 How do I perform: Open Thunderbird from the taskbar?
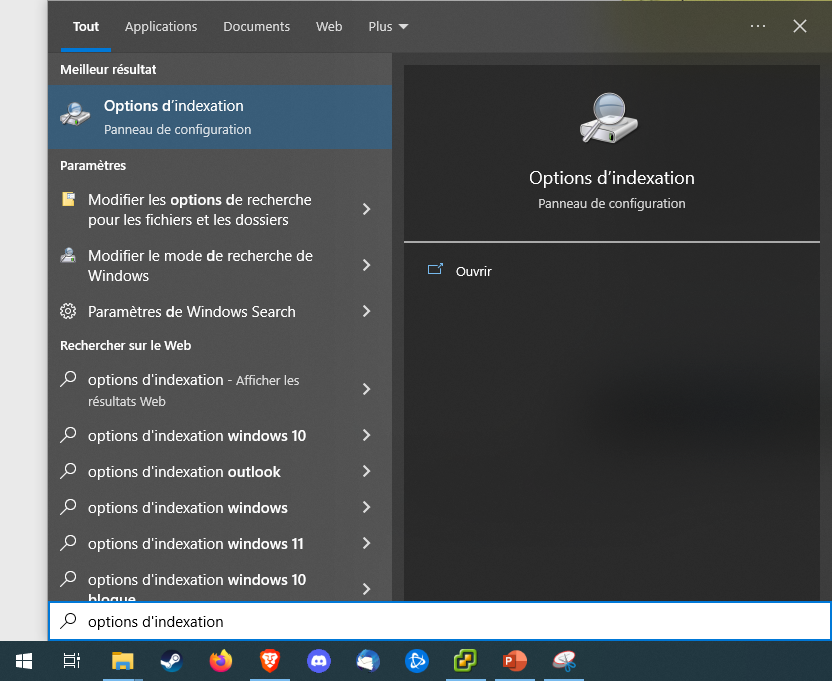pyautogui.click(x=368, y=661)
